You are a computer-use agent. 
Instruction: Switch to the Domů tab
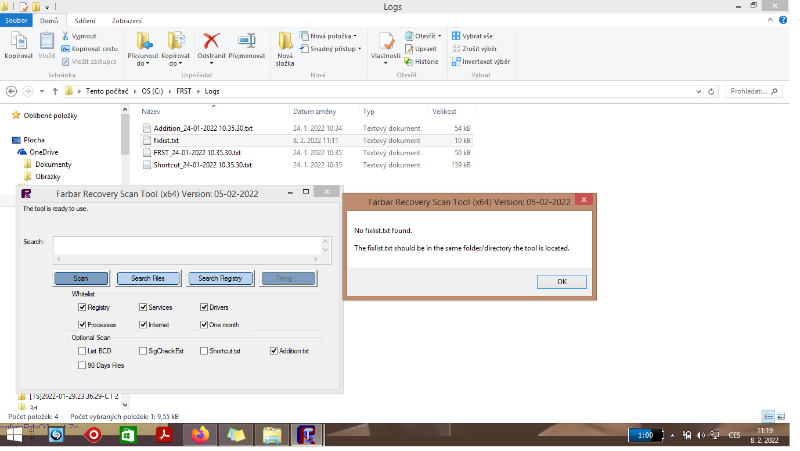(x=49, y=21)
